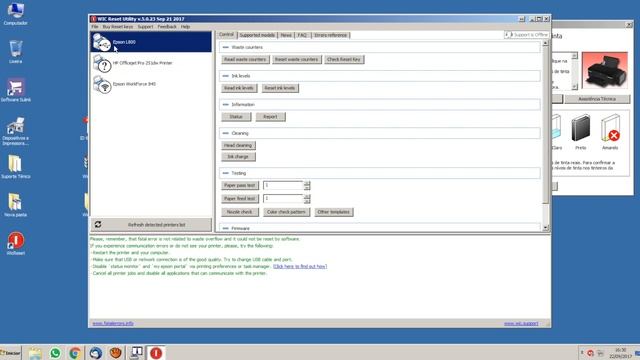Open Chrome from the taskbar
Viewport: 640px width, 360px height.
[x=75, y=353]
